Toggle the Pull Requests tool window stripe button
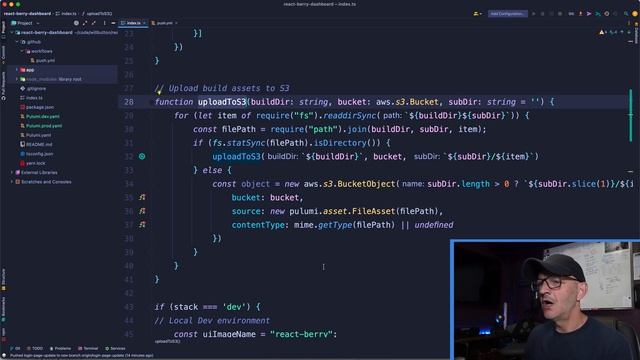 click(3, 86)
